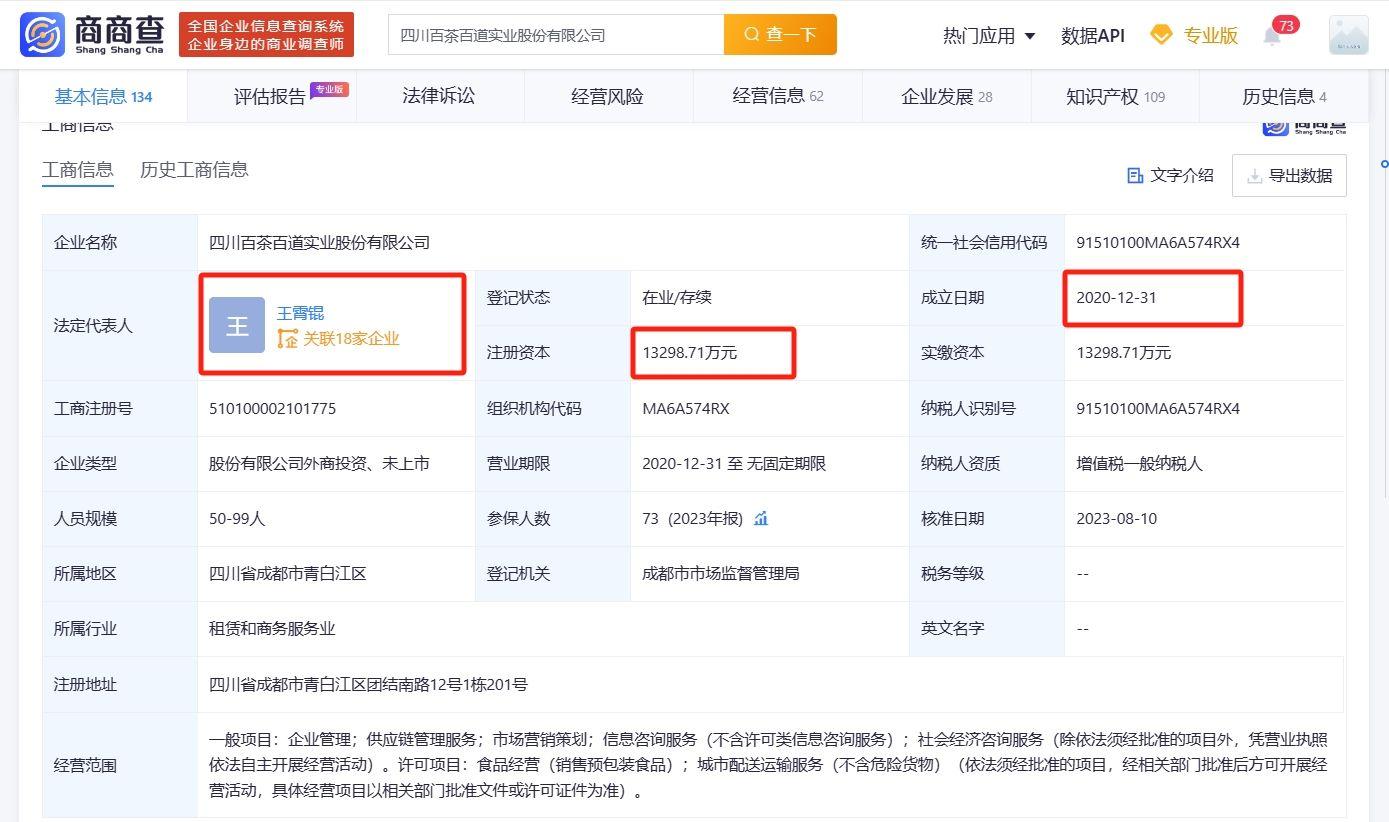The width and height of the screenshot is (1389, 822).
Task: Open the 专业版 diamond icon
Action: point(1160,34)
